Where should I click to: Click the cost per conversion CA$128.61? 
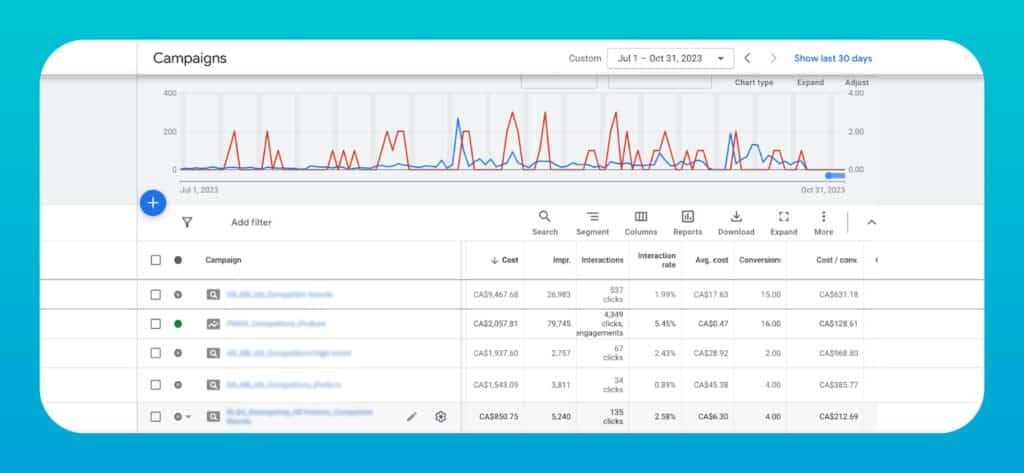coord(839,323)
